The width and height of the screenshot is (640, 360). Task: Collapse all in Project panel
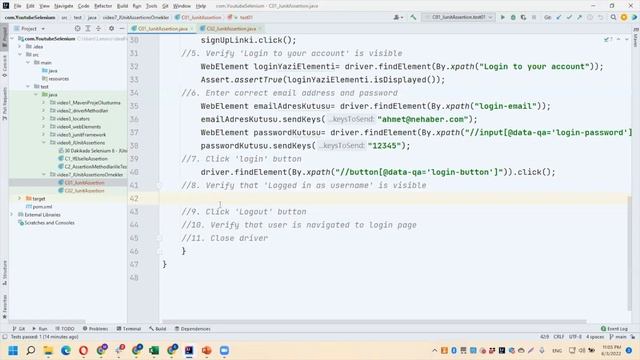(98, 29)
